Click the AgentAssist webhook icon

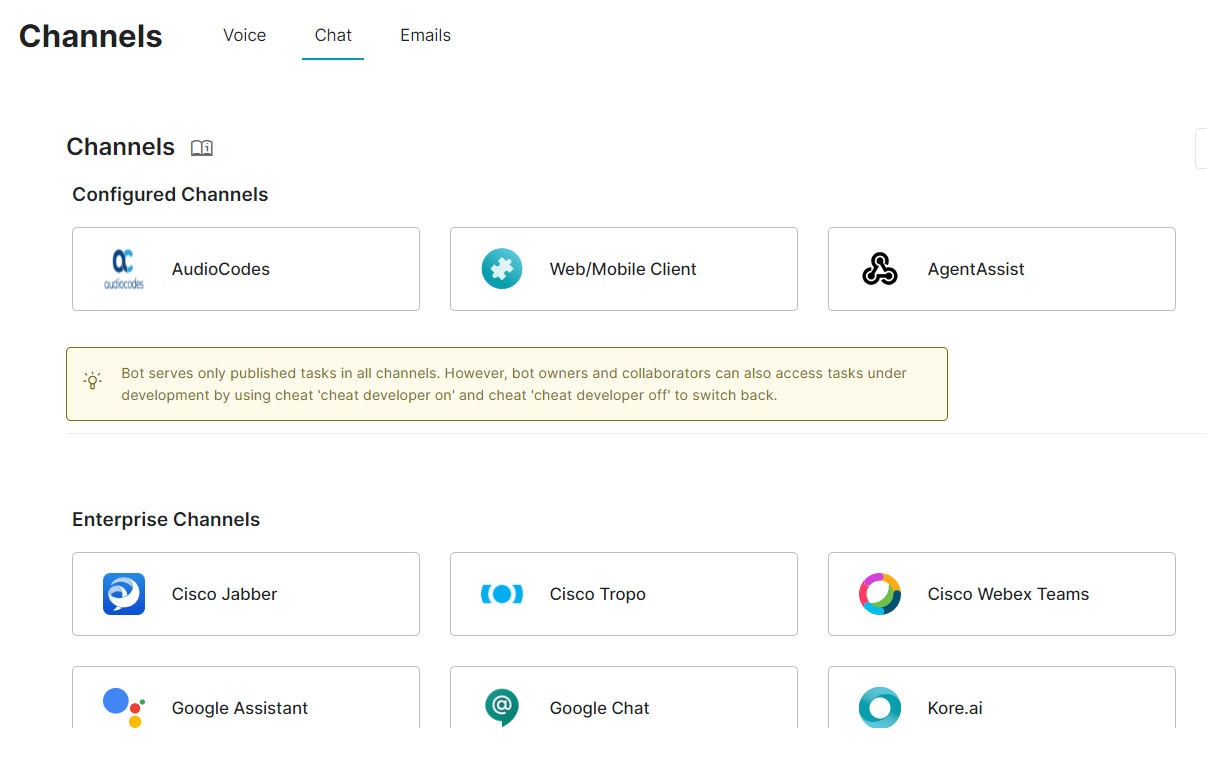tap(880, 269)
